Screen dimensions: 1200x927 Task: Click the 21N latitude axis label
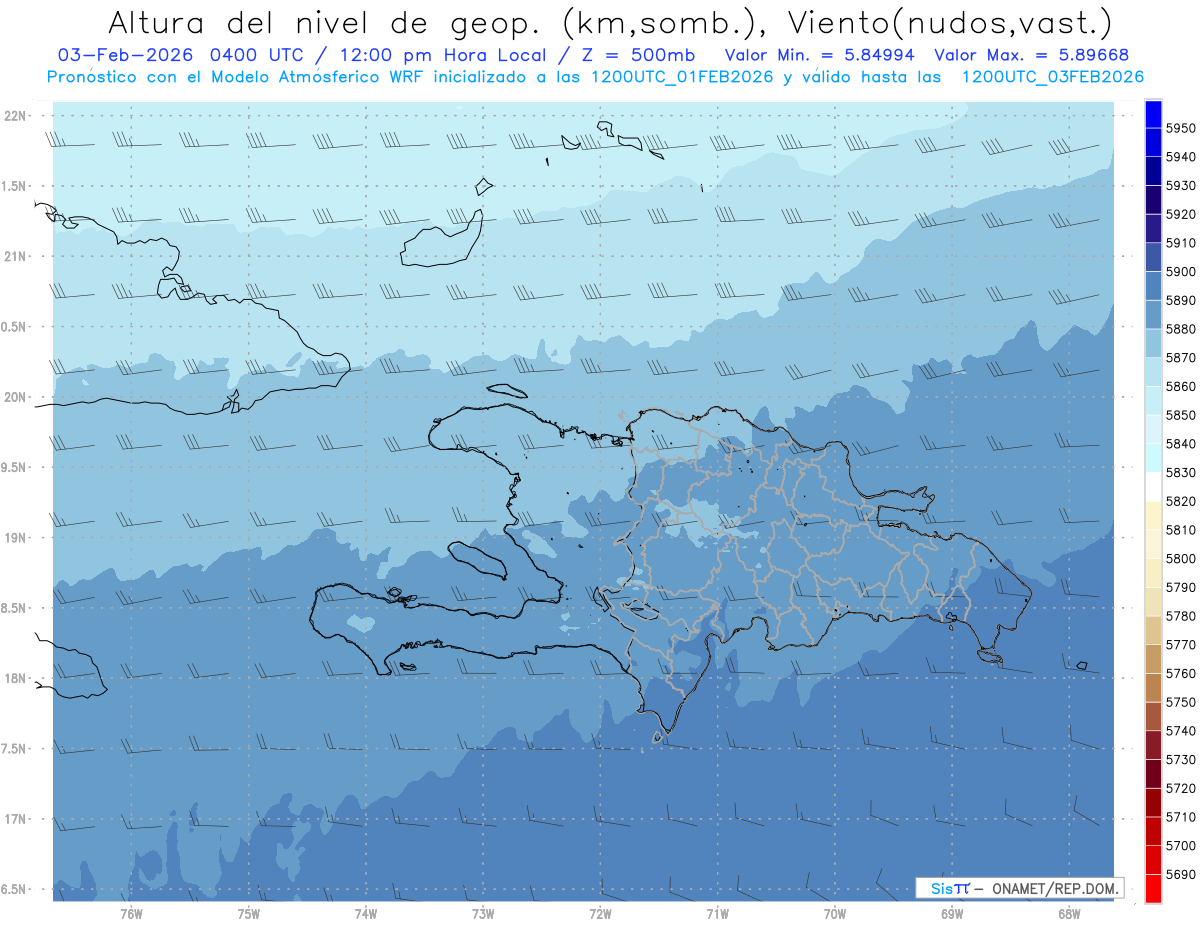(x=16, y=256)
